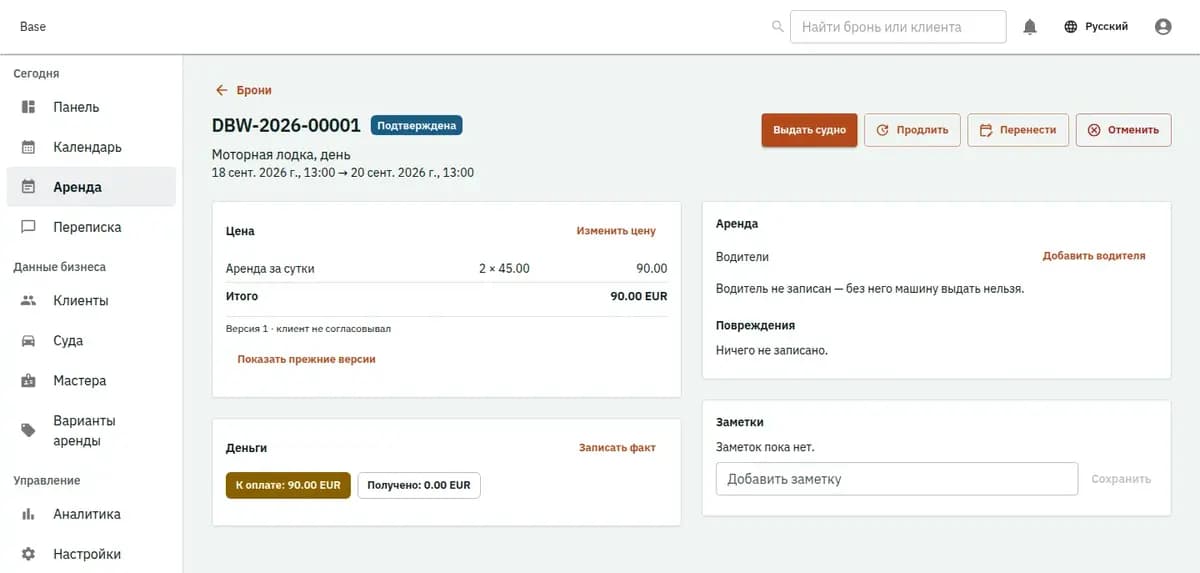The width and height of the screenshot is (1200, 573).
Task: Open the Панель dashboard icon in sidebar
Action: tap(29, 107)
